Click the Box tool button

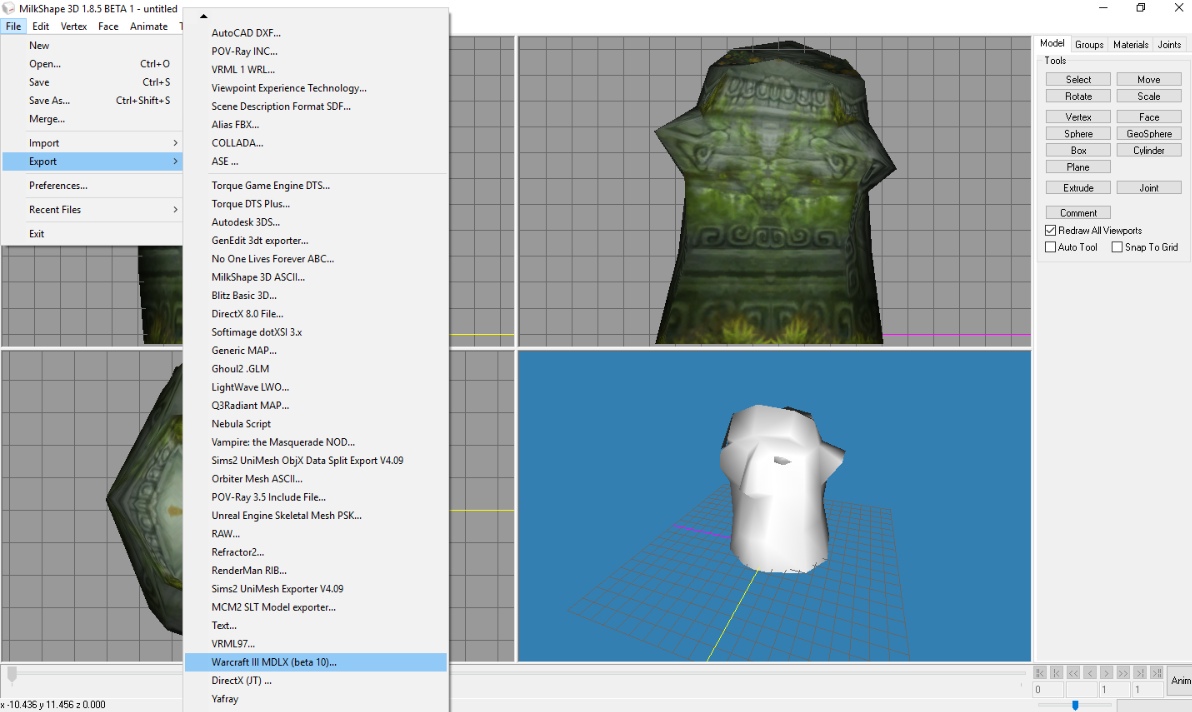(1078, 150)
